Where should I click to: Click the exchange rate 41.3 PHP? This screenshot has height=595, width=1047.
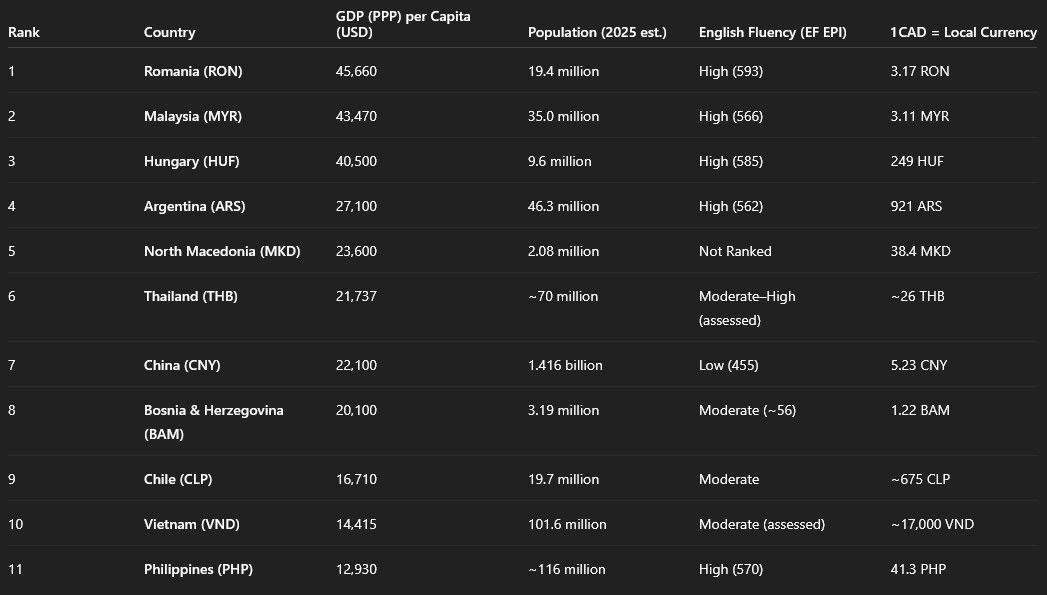click(x=918, y=570)
